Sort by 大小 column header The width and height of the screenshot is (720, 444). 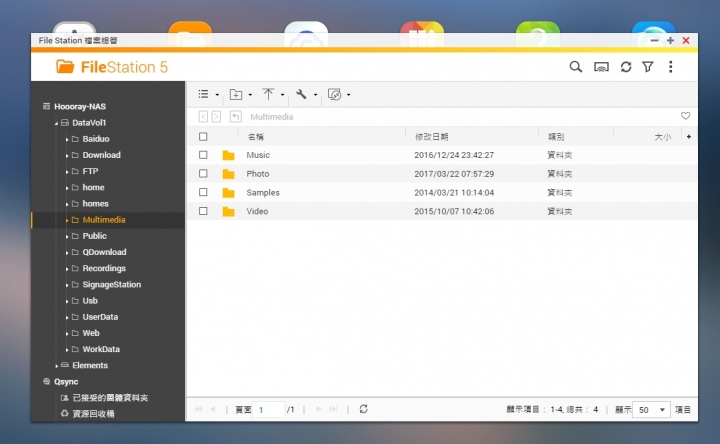[x=663, y=137]
